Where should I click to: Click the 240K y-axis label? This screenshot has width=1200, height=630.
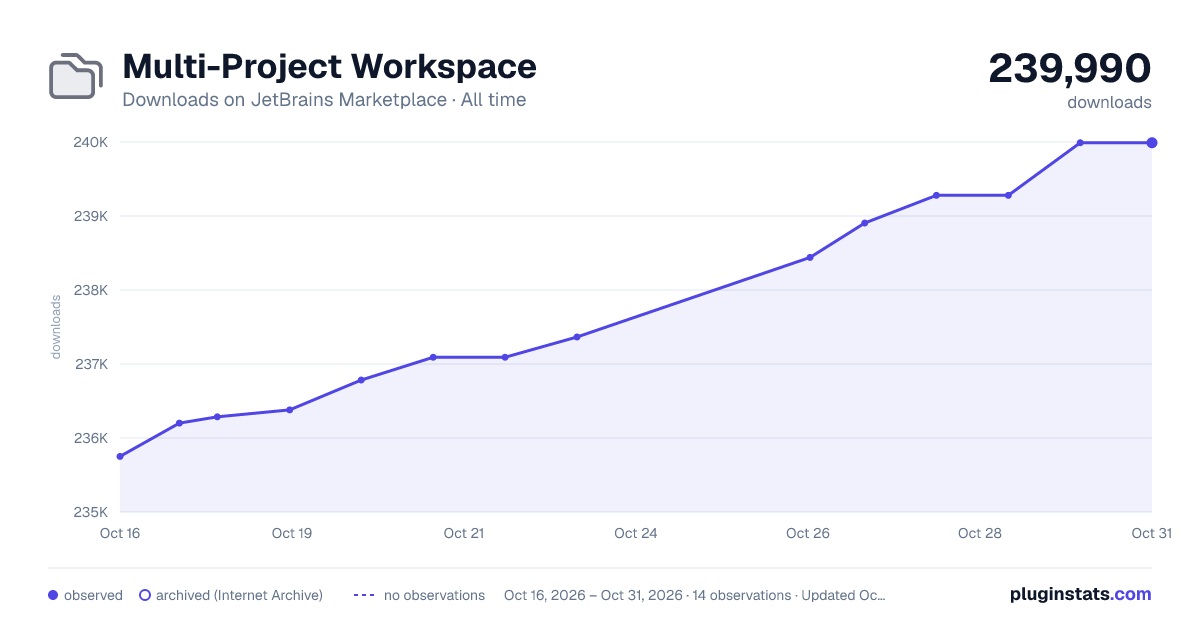[91, 142]
